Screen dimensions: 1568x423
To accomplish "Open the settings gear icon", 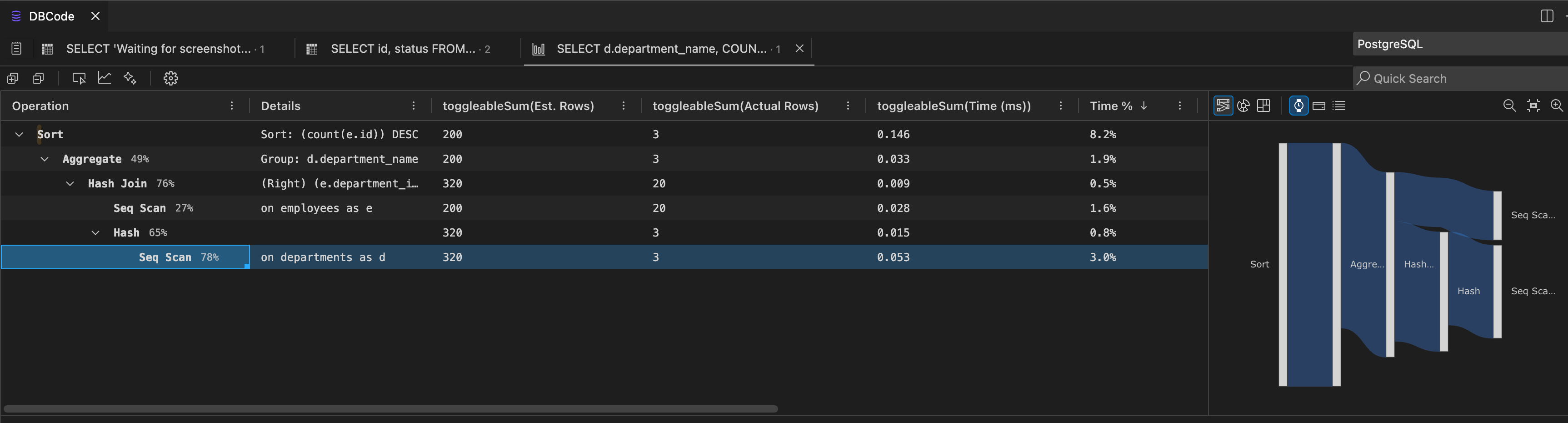I will (x=171, y=78).
